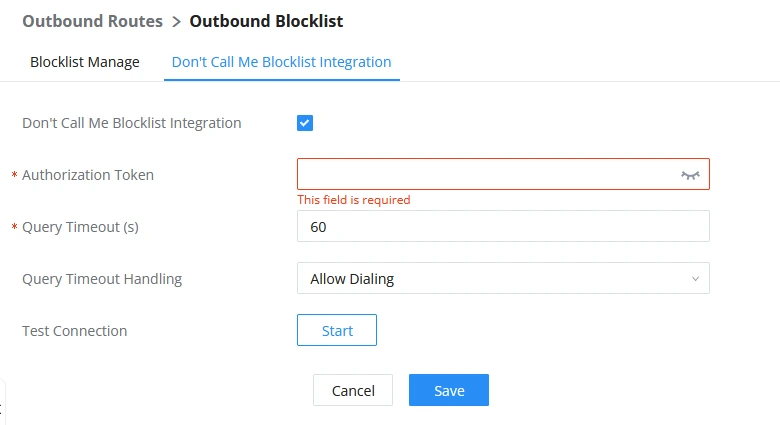Click the Query Timeout Handling label

[102, 279]
